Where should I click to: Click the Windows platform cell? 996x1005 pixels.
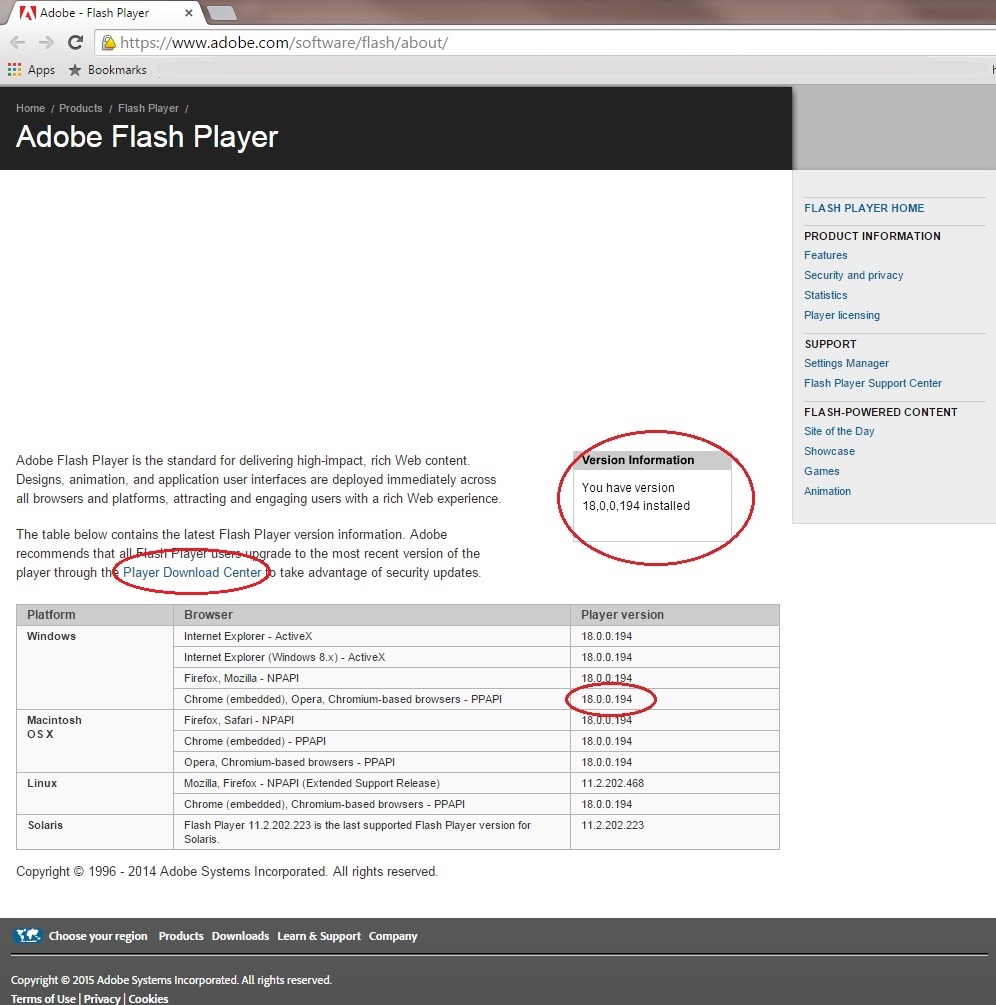[95, 667]
